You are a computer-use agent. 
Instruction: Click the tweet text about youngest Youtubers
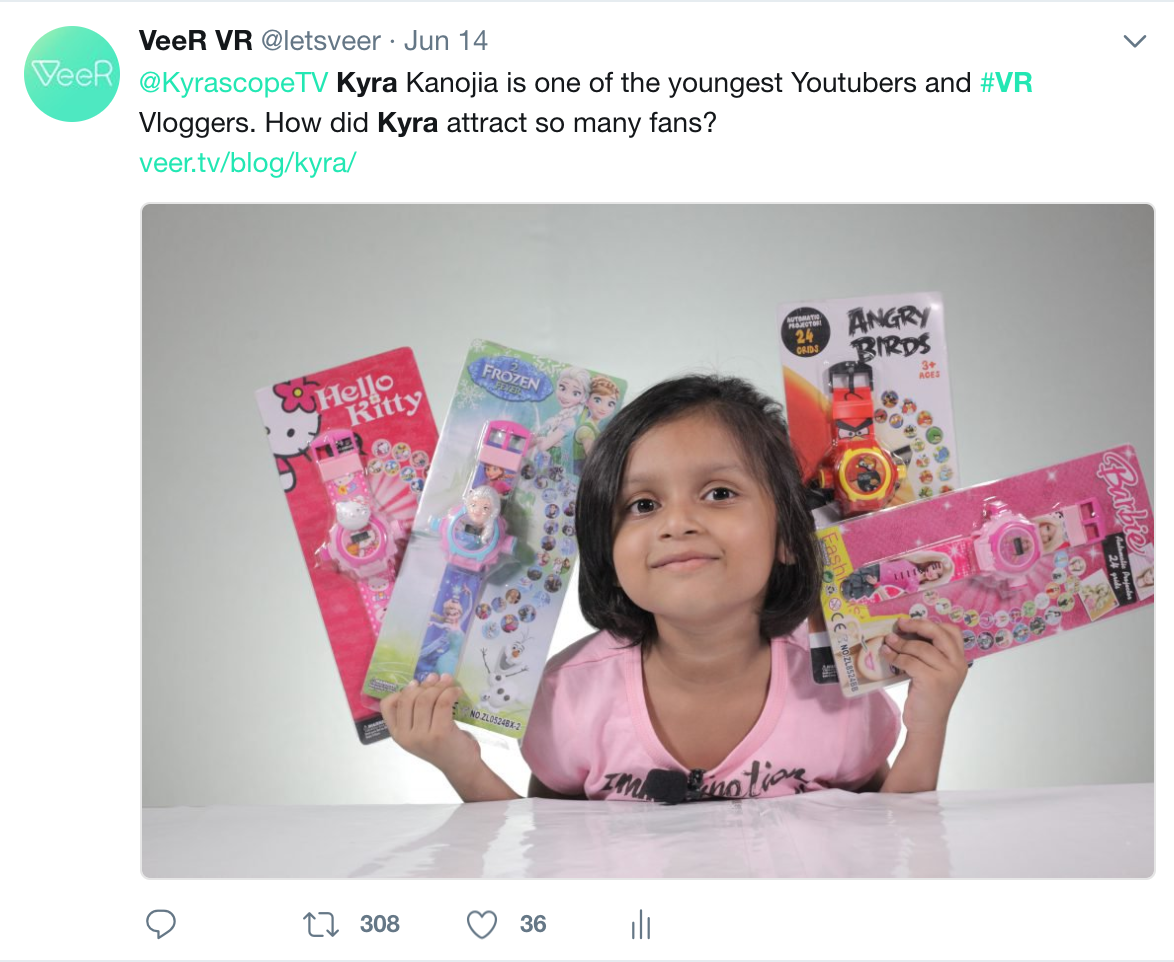(586, 103)
